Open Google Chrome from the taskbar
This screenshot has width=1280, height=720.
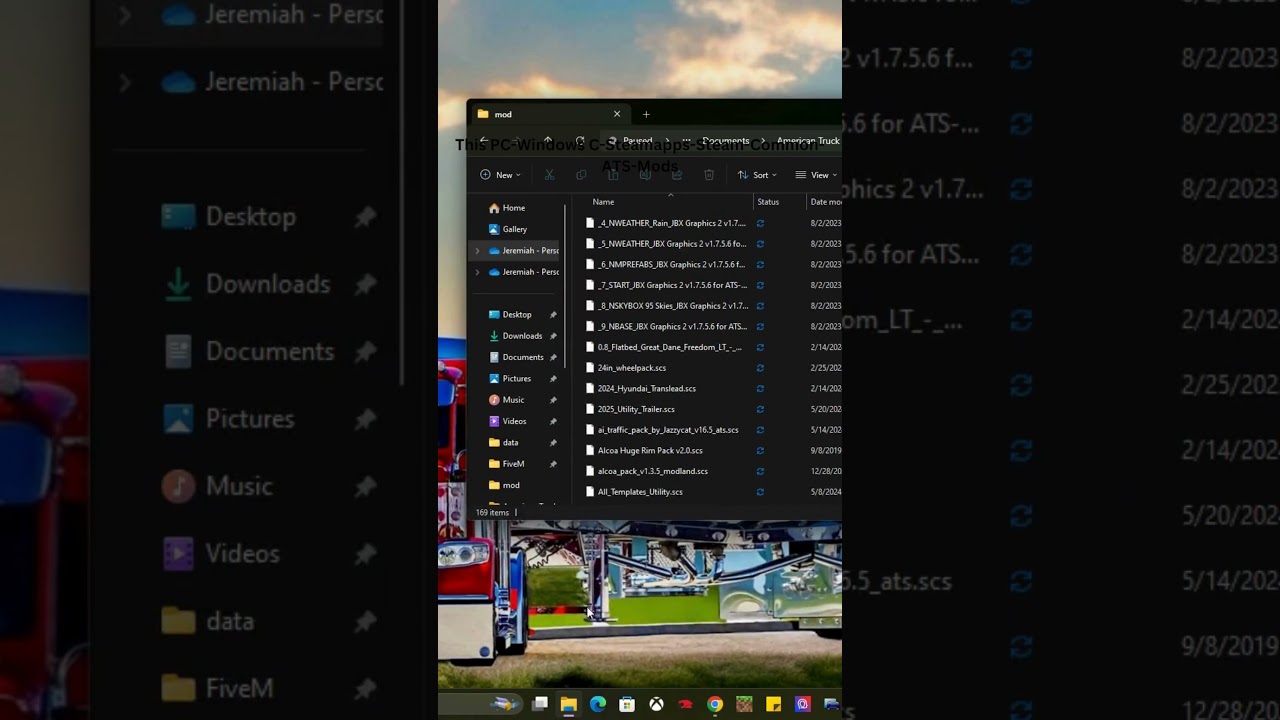click(715, 704)
